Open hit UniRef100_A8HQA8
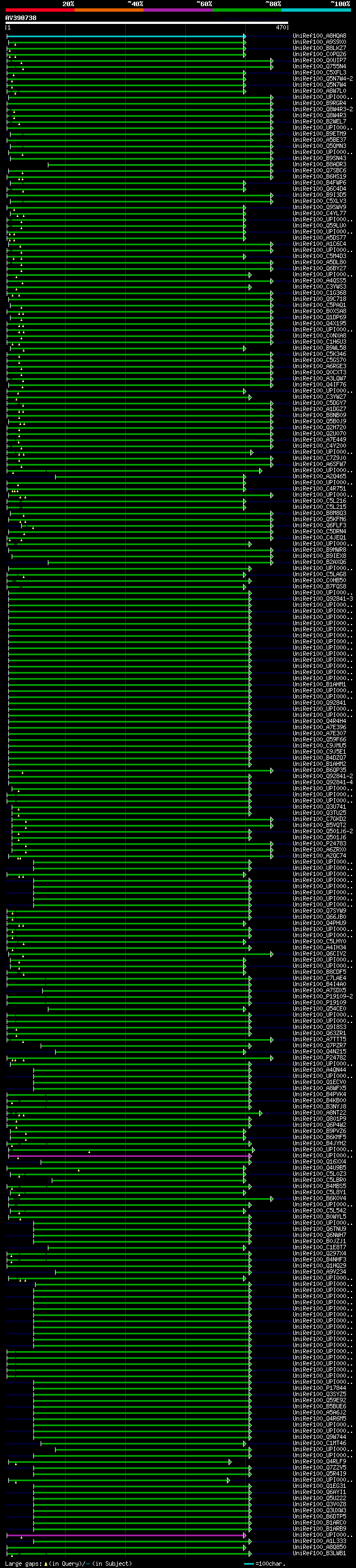Viewport: 356px width, 1568px height. click(319, 36)
